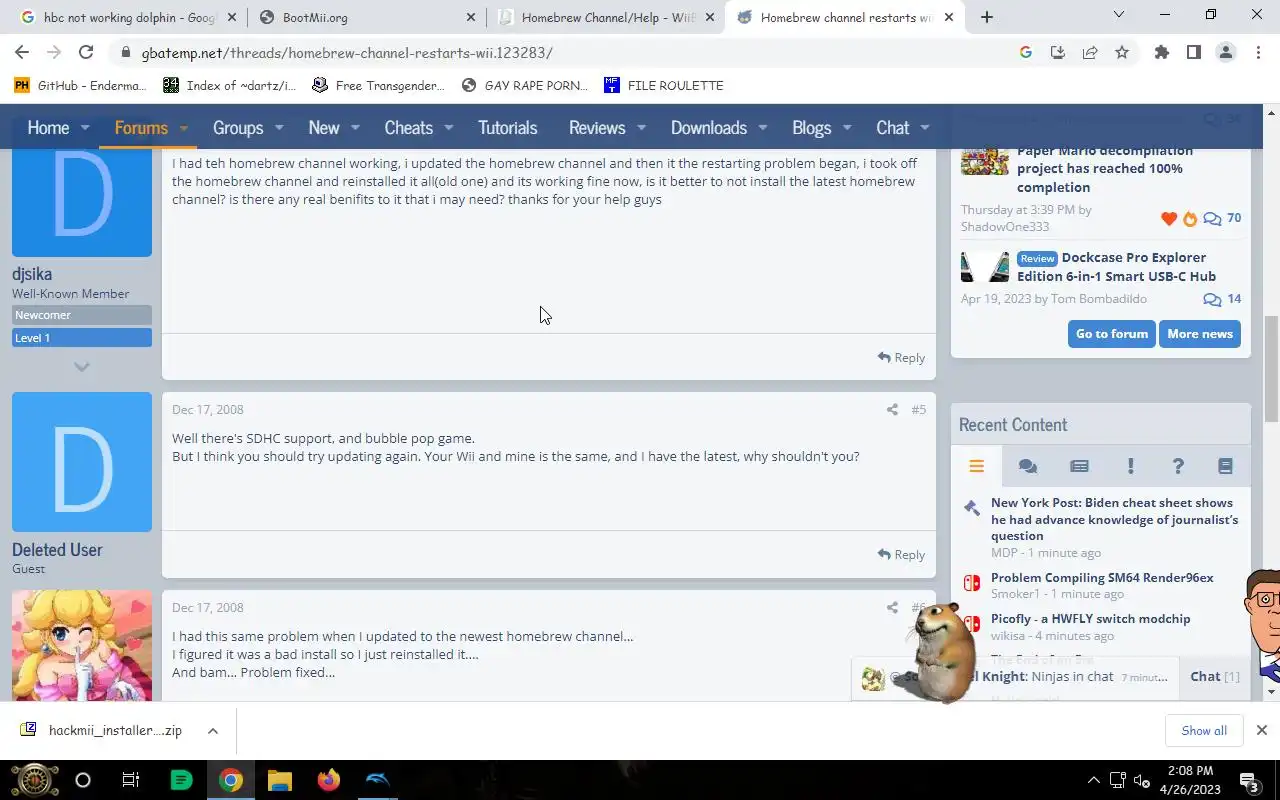Click the Princess Peach avatar image
This screenshot has height=800, width=1280.
click(x=82, y=645)
